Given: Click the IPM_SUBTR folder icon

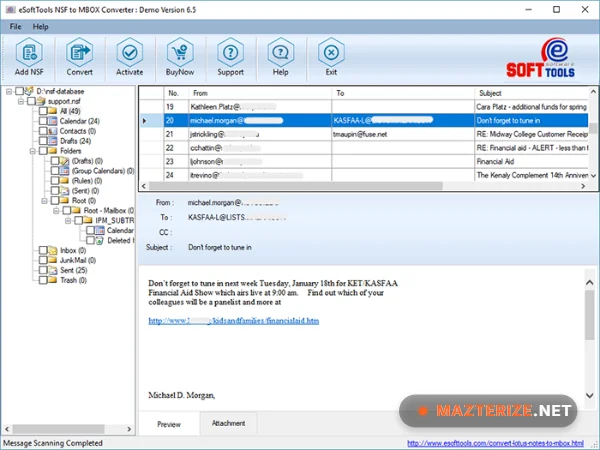Looking at the screenshot, I should pos(88,220).
